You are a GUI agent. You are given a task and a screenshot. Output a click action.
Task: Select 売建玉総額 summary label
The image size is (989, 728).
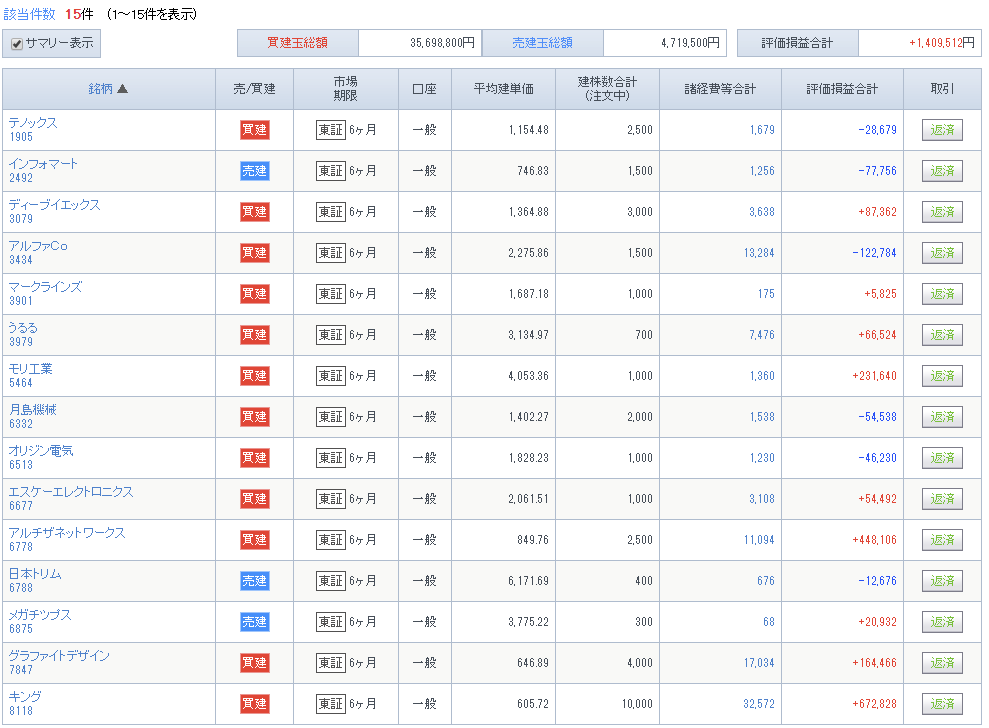click(542, 43)
